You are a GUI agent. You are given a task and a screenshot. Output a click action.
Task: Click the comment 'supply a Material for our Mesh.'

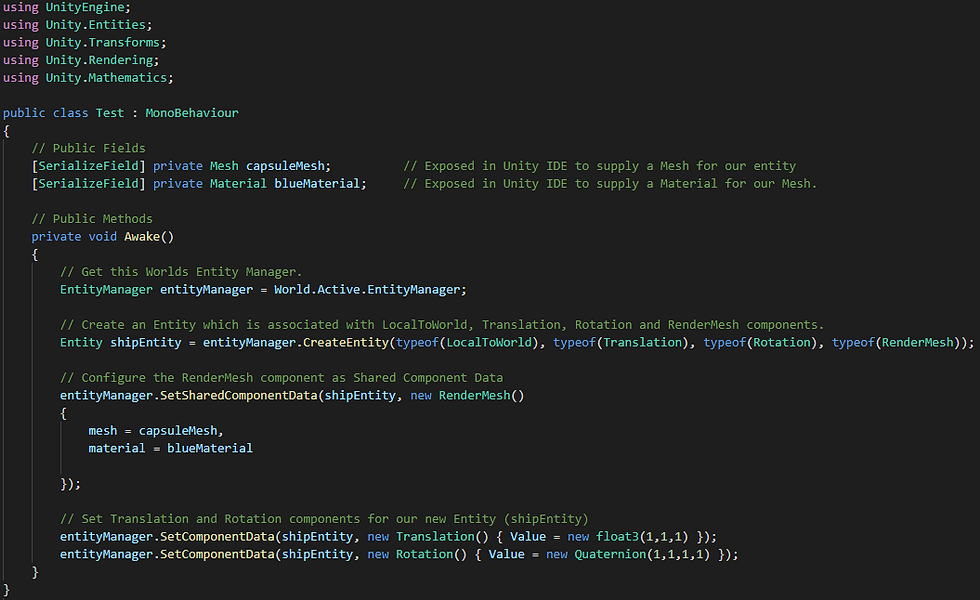pyautogui.click(x=707, y=183)
